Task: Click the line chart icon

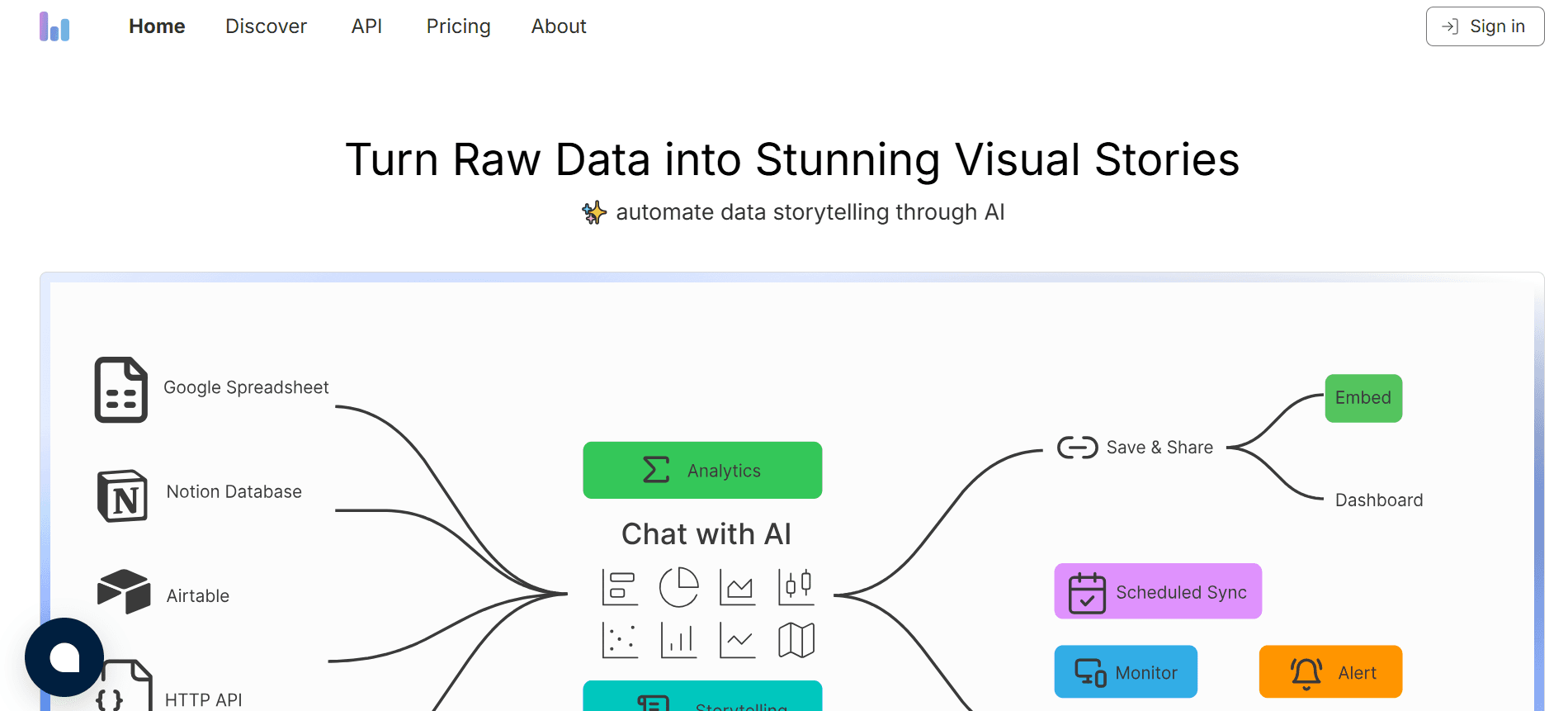Action: click(737, 638)
